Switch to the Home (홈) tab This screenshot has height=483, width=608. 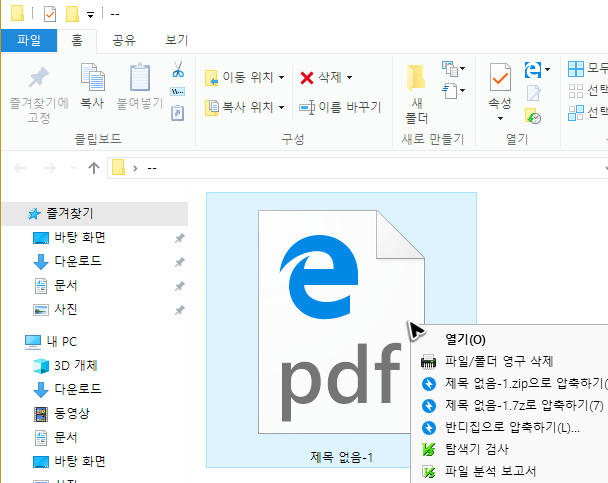coord(77,40)
